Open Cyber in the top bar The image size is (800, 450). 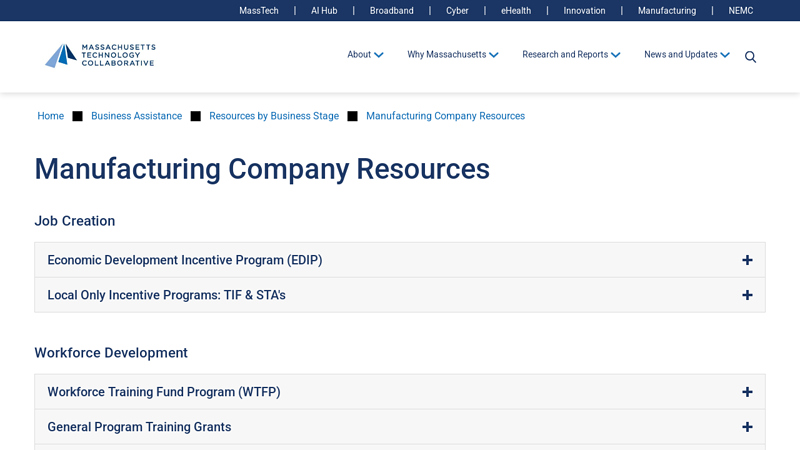[457, 11]
